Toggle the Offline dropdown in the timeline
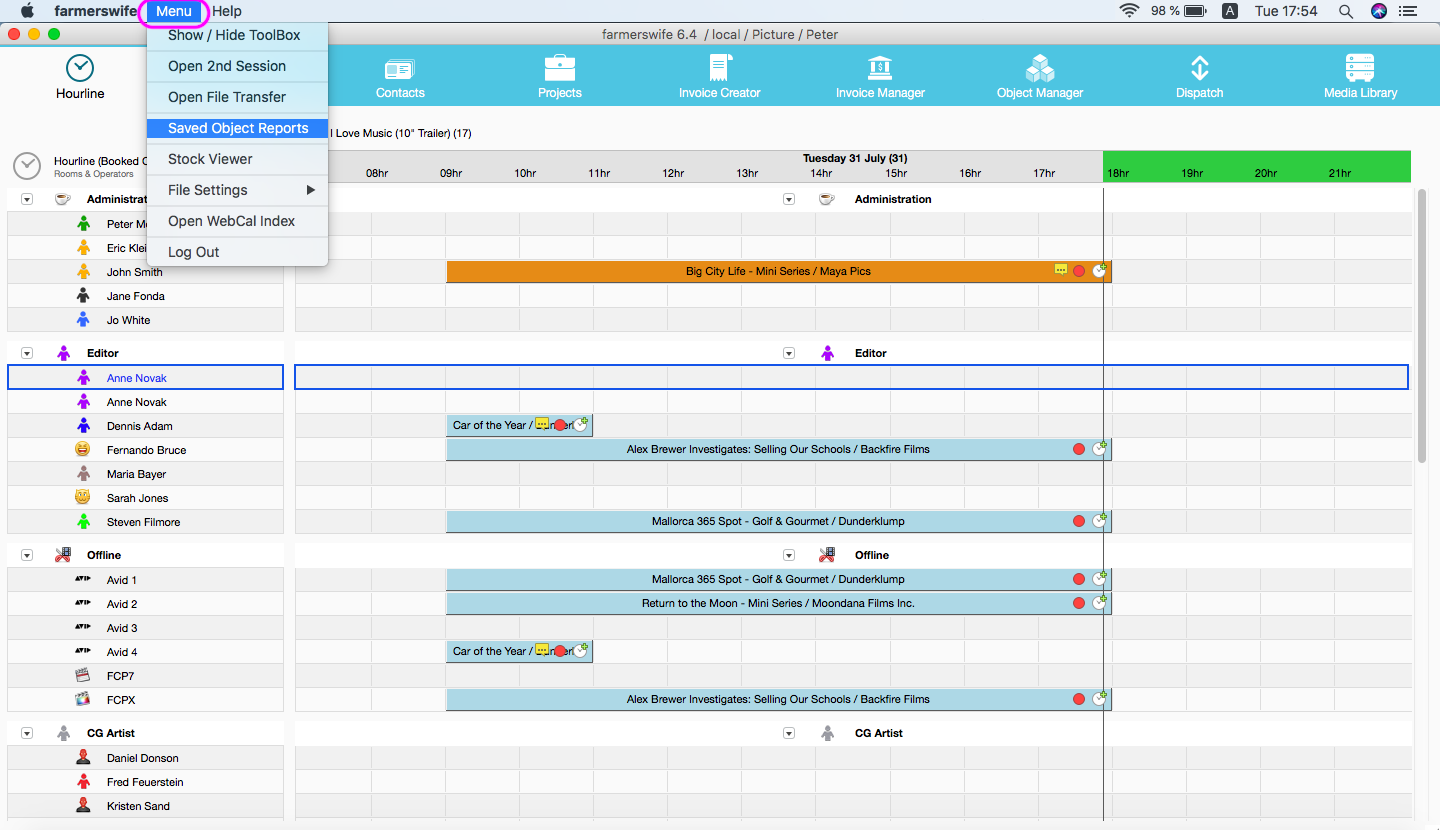The height and width of the screenshot is (830, 1440). tap(789, 555)
